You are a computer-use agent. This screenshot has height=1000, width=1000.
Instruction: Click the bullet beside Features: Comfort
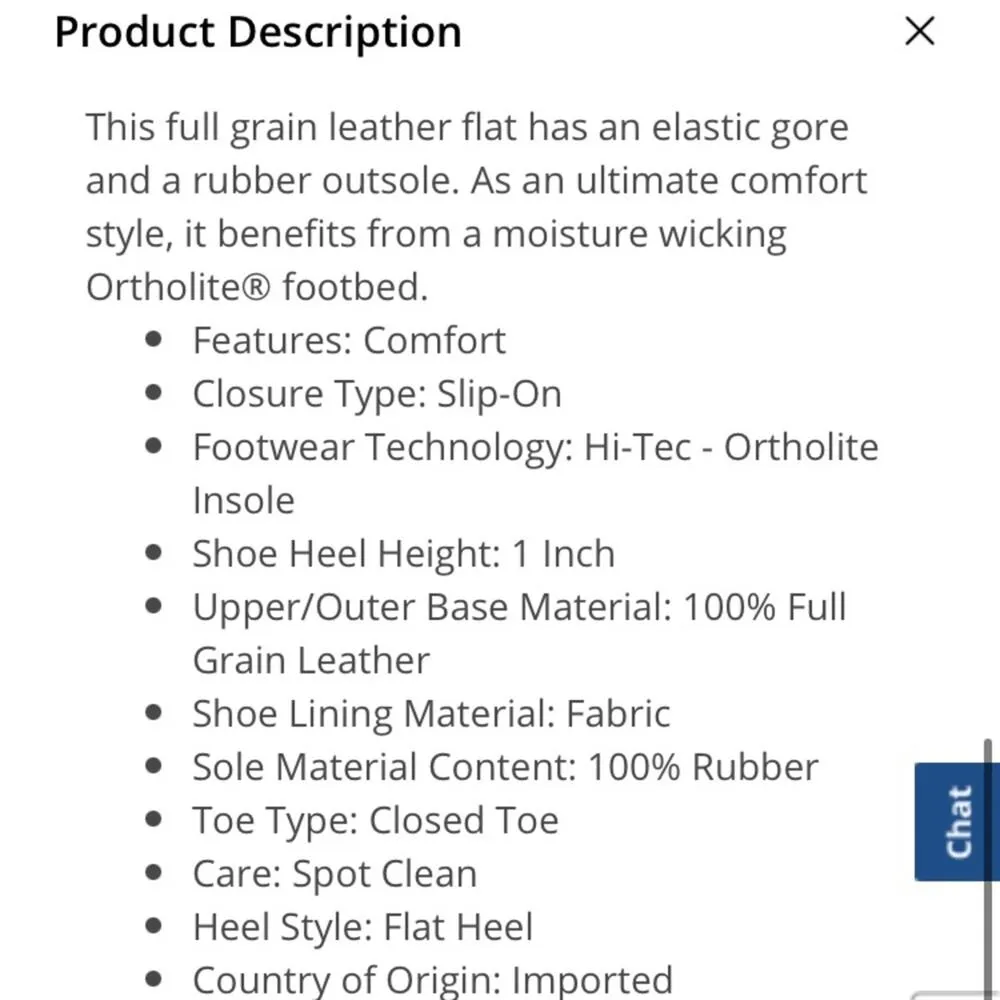[153, 340]
